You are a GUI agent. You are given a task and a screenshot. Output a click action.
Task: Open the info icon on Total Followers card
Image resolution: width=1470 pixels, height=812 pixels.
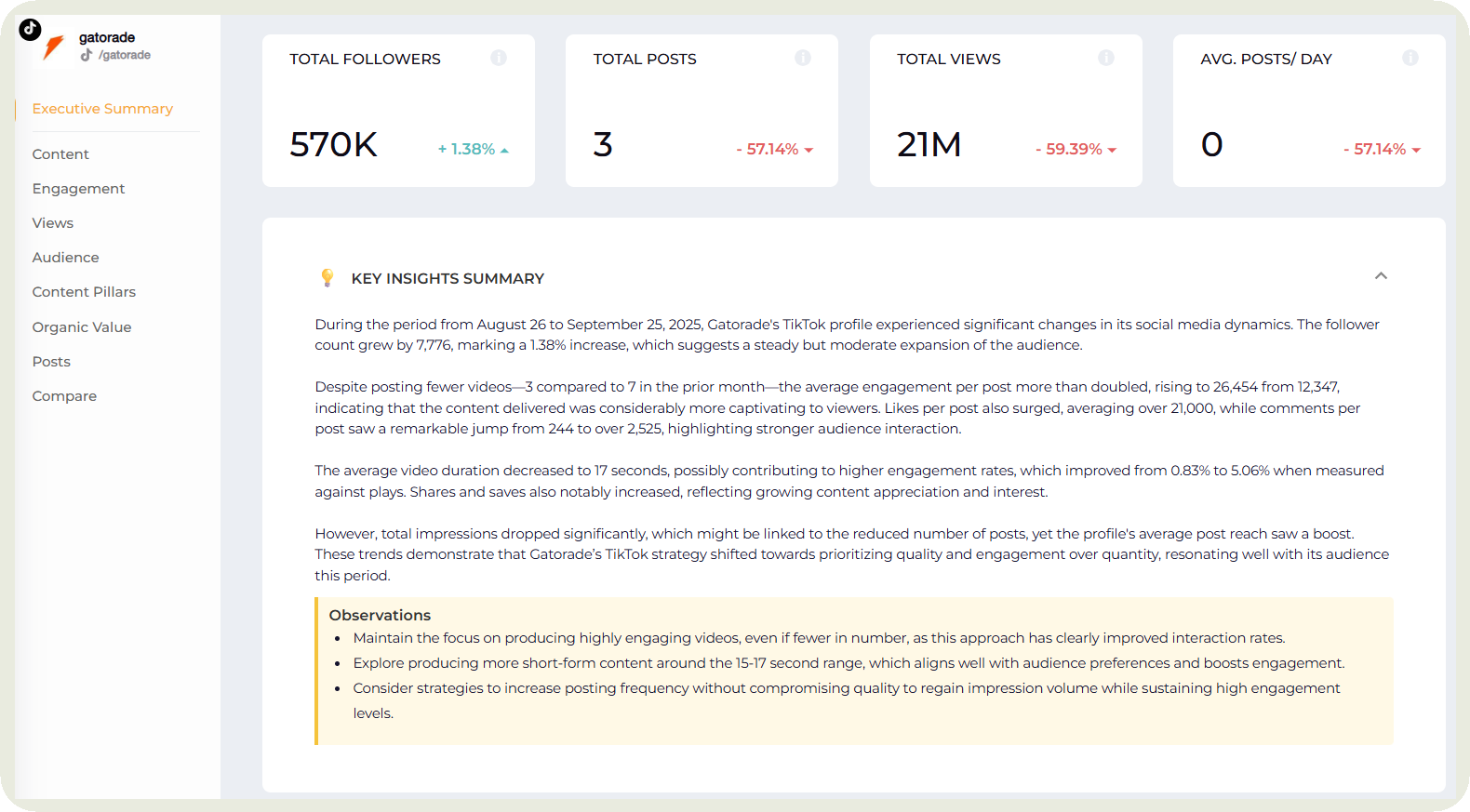point(499,58)
